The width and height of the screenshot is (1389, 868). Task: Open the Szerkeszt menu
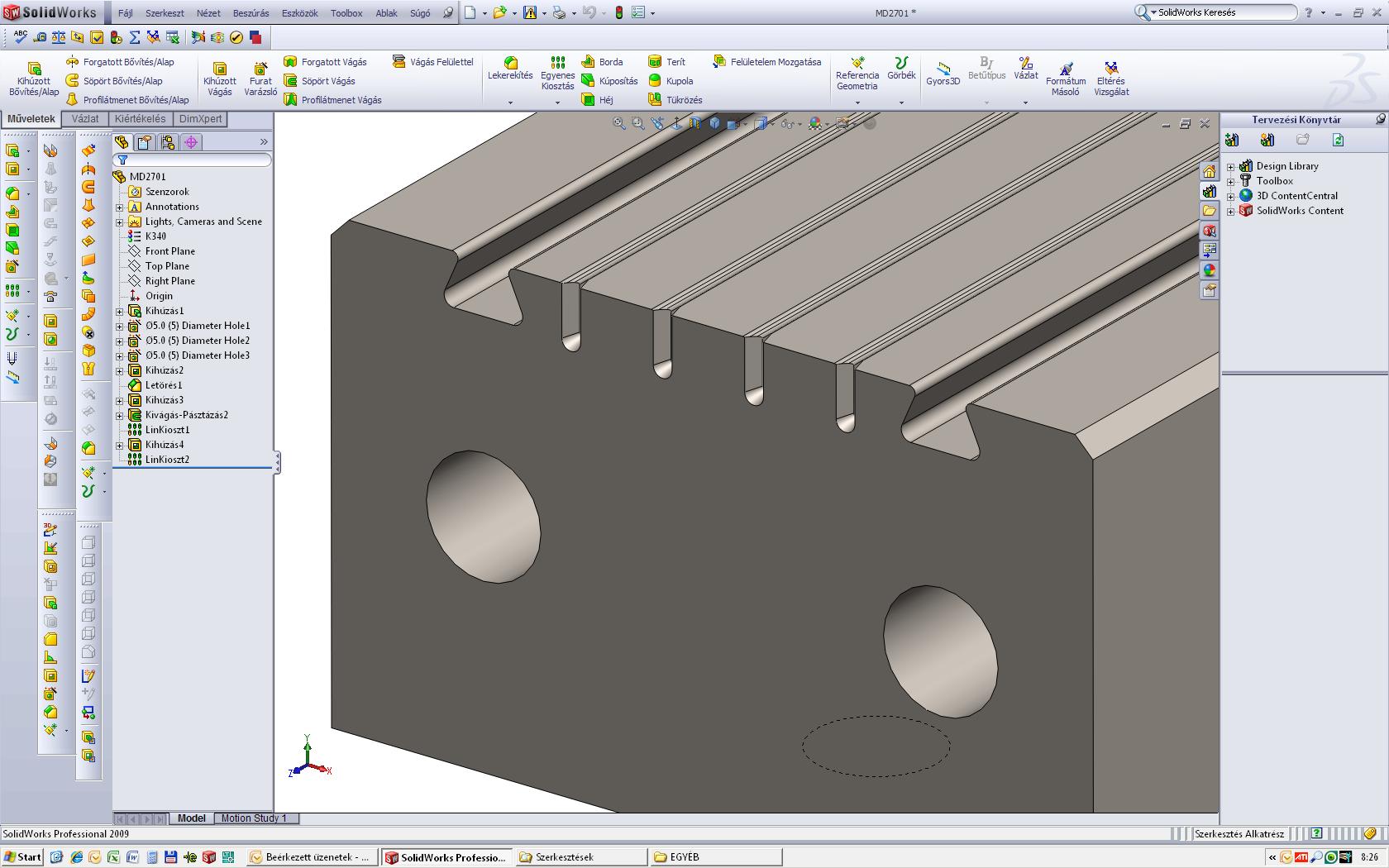[x=165, y=13]
